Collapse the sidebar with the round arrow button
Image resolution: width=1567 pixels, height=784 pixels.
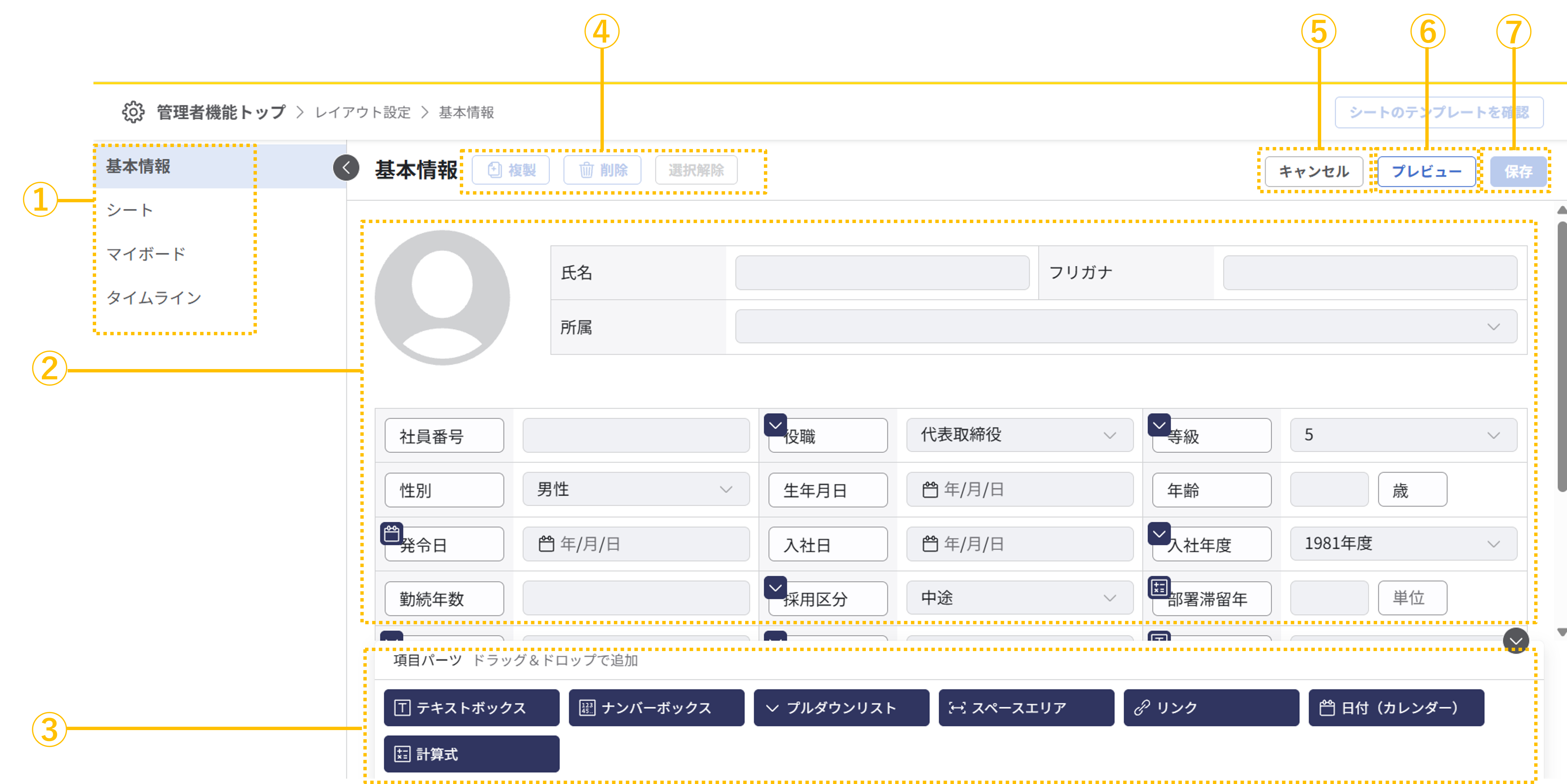point(346,167)
